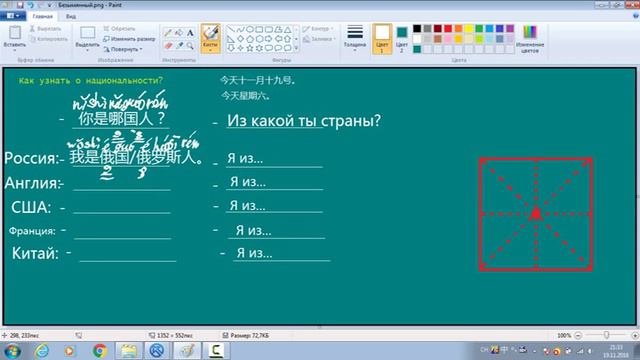Viewport: 640px width, 360px height.
Task: Pick the red color swatch
Action: tap(448, 29)
